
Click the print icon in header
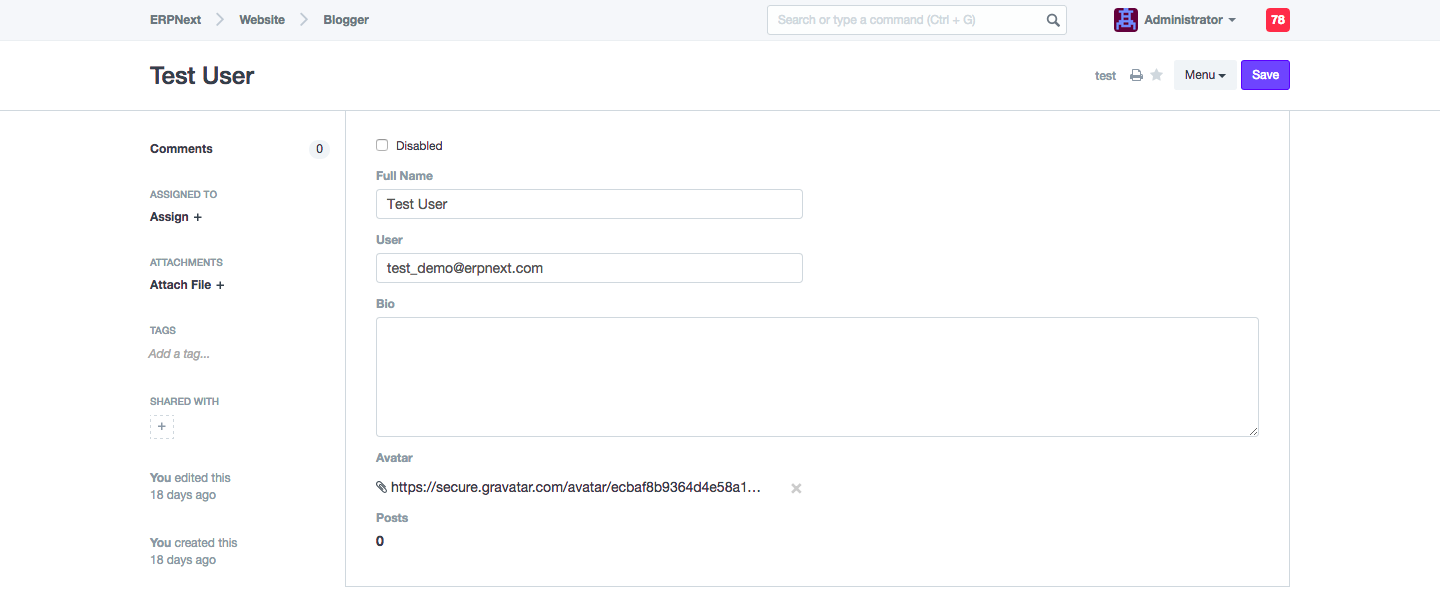pos(1136,76)
